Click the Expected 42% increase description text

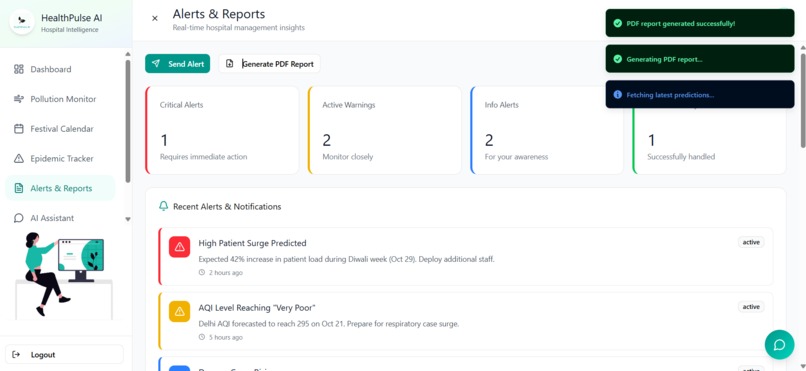346,259
